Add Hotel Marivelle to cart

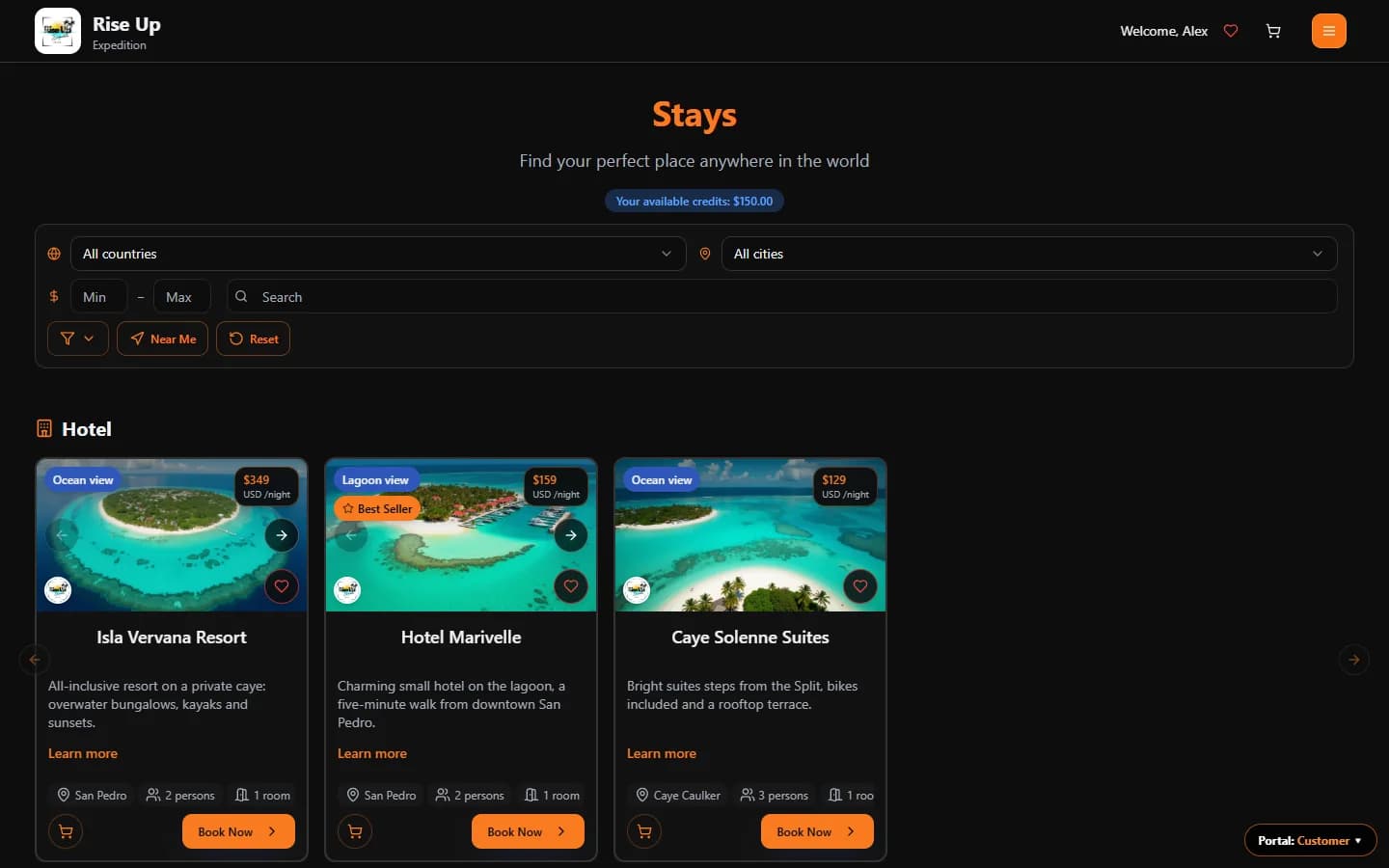click(355, 831)
